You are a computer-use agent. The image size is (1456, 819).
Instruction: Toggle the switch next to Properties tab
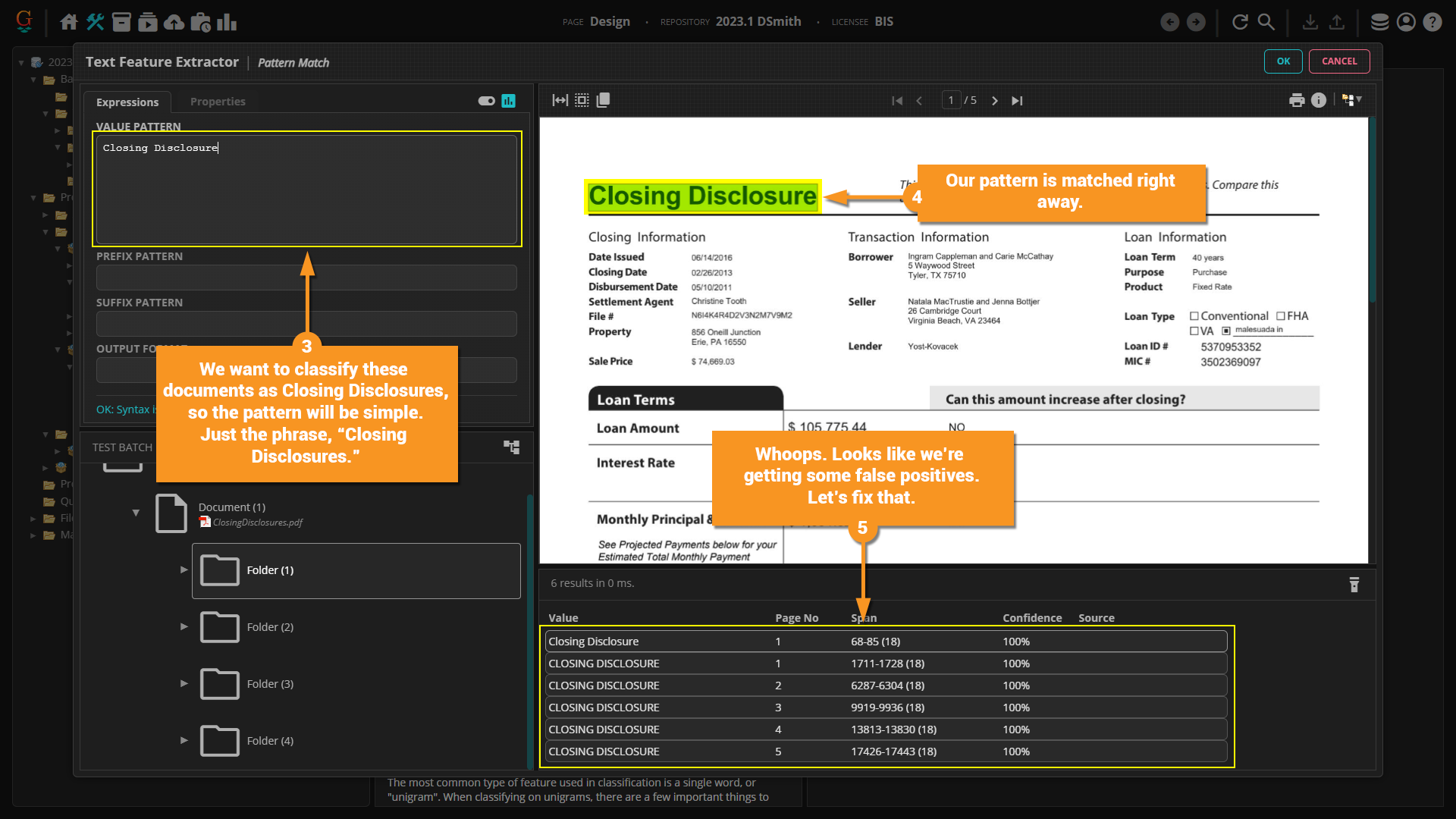point(486,101)
